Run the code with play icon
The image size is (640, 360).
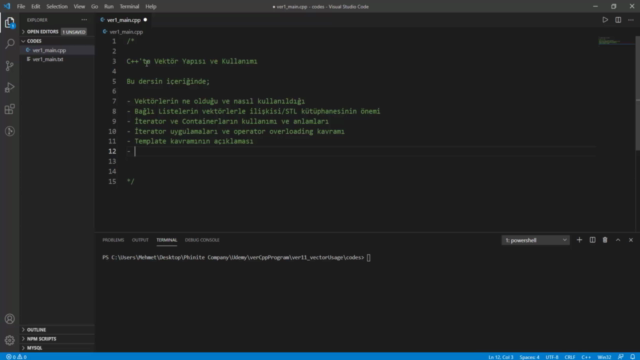tap(605, 20)
